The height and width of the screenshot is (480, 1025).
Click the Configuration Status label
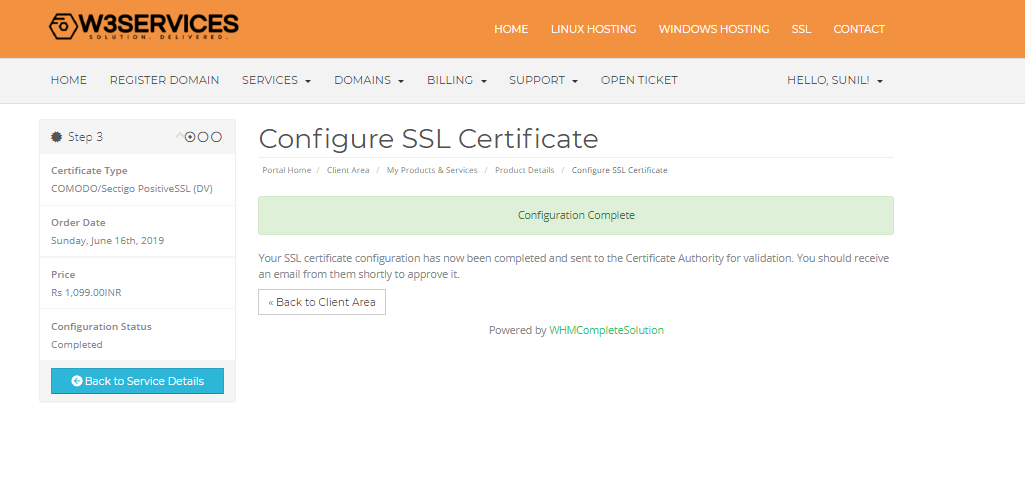coord(101,326)
